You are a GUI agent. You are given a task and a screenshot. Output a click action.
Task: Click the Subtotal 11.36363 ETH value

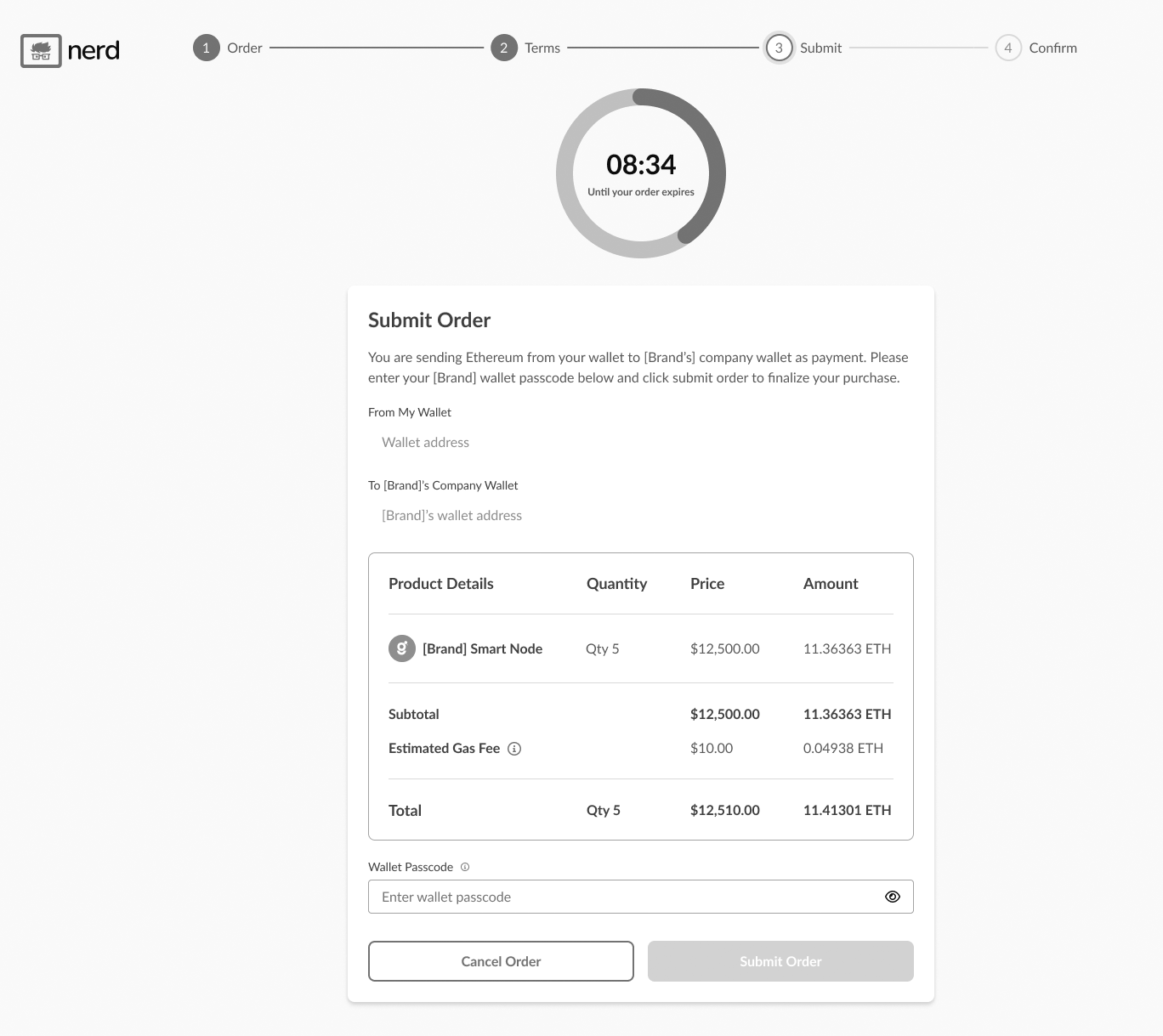(x=848, y=714)
